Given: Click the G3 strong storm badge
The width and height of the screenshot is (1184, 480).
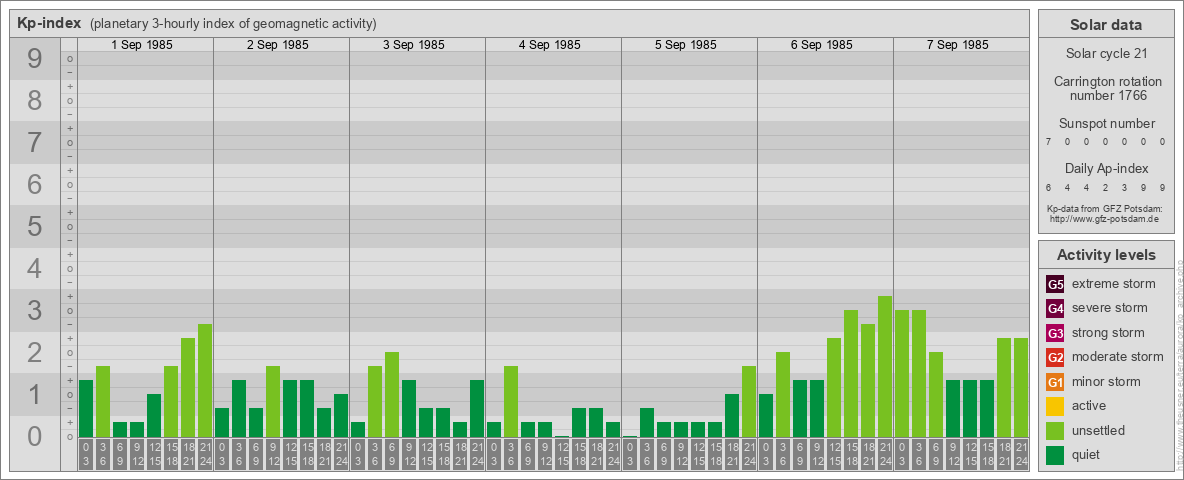Looking at the screenshot, I should (1055, 333).
